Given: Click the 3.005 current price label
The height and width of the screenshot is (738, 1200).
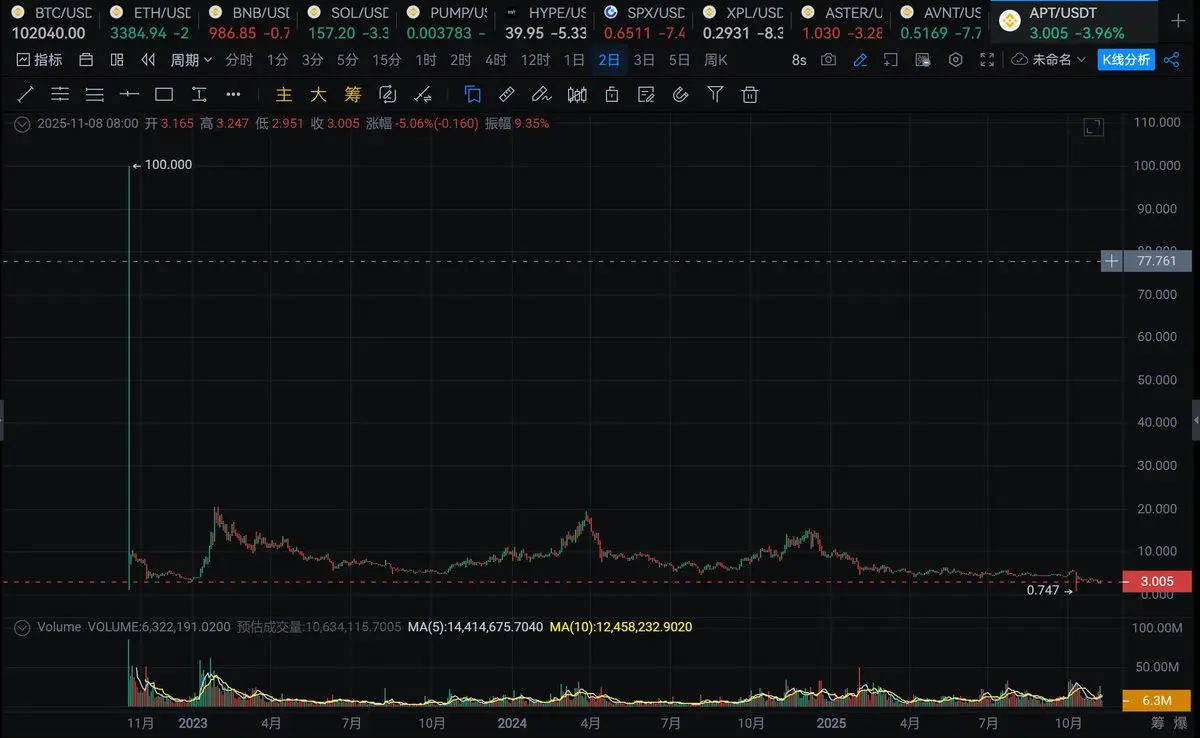Looking at the screenshot, I should 1157,582.
